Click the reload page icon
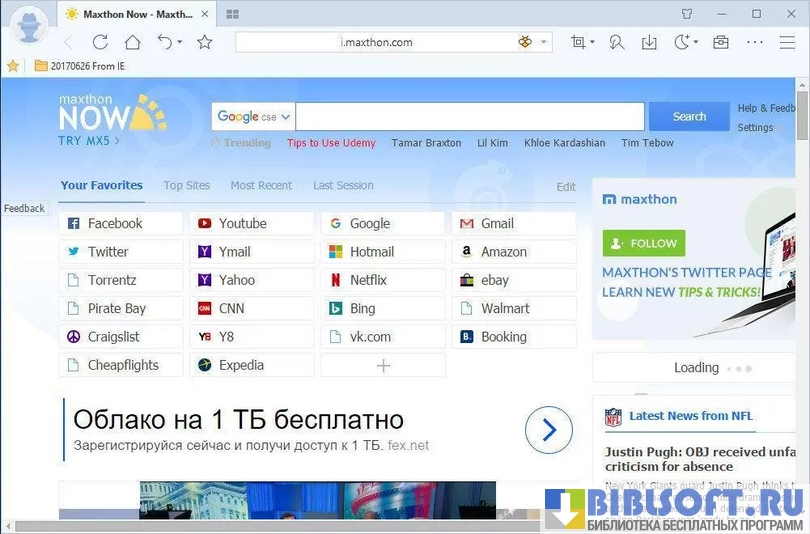 pyautogui.click(x=100, y=42)
